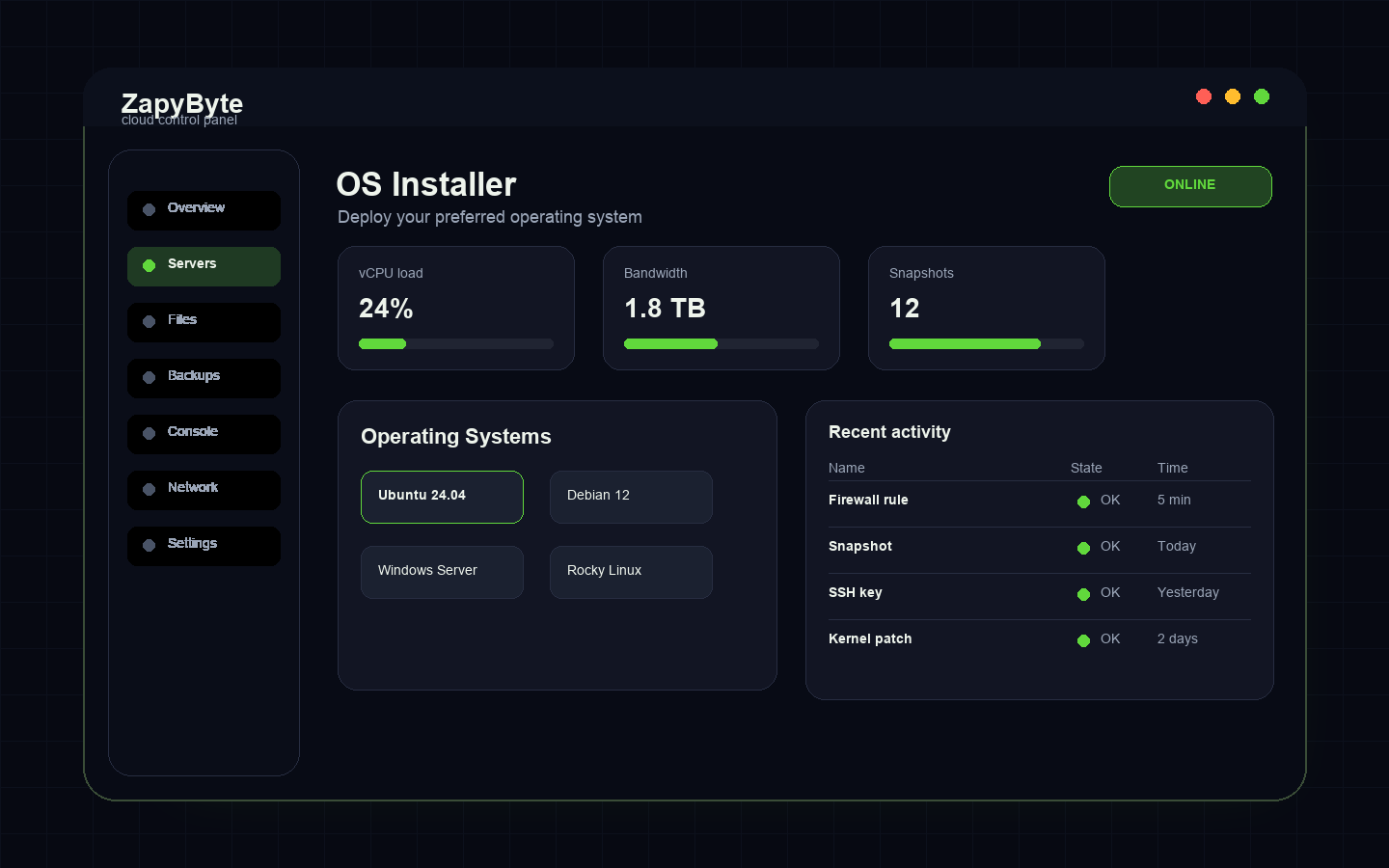The image size is (1389, 868).
Task: Click the green dot beside Servers
Action: point(150,266)
